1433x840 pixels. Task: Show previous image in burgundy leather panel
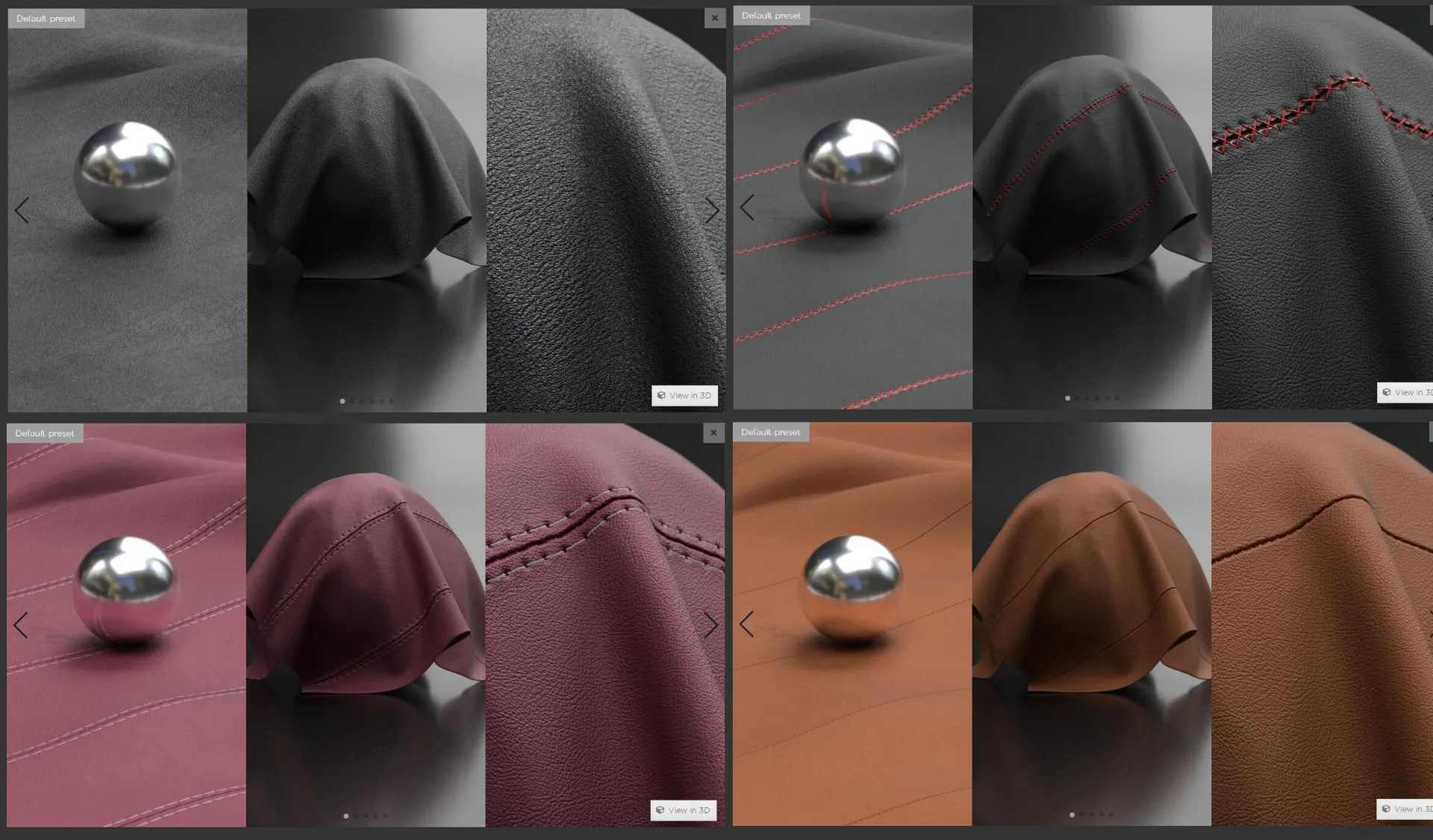pyautogui.click(x=21, y=625)
